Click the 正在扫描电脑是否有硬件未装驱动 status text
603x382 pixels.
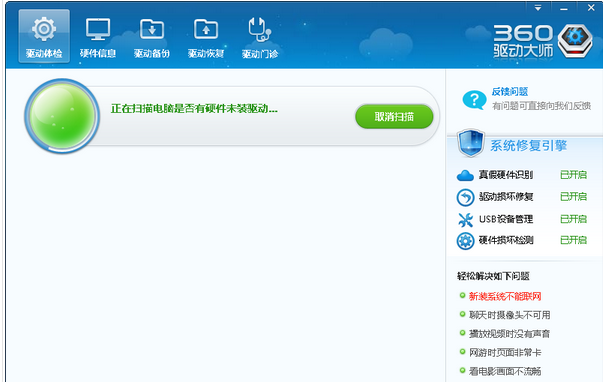pyautogui.click(x=194, y=109)
